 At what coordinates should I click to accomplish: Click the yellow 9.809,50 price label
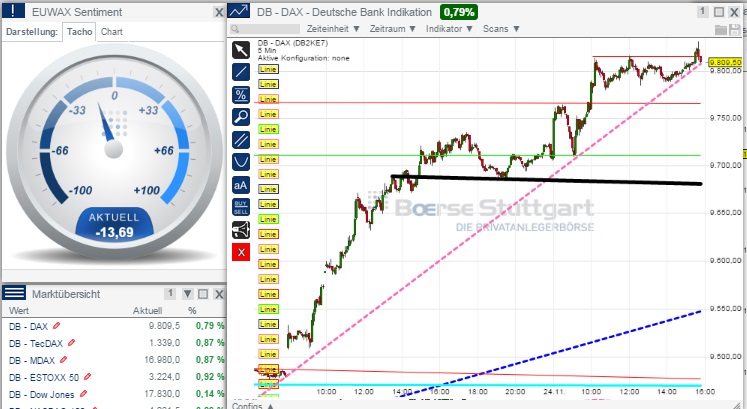tap(725, 62)
